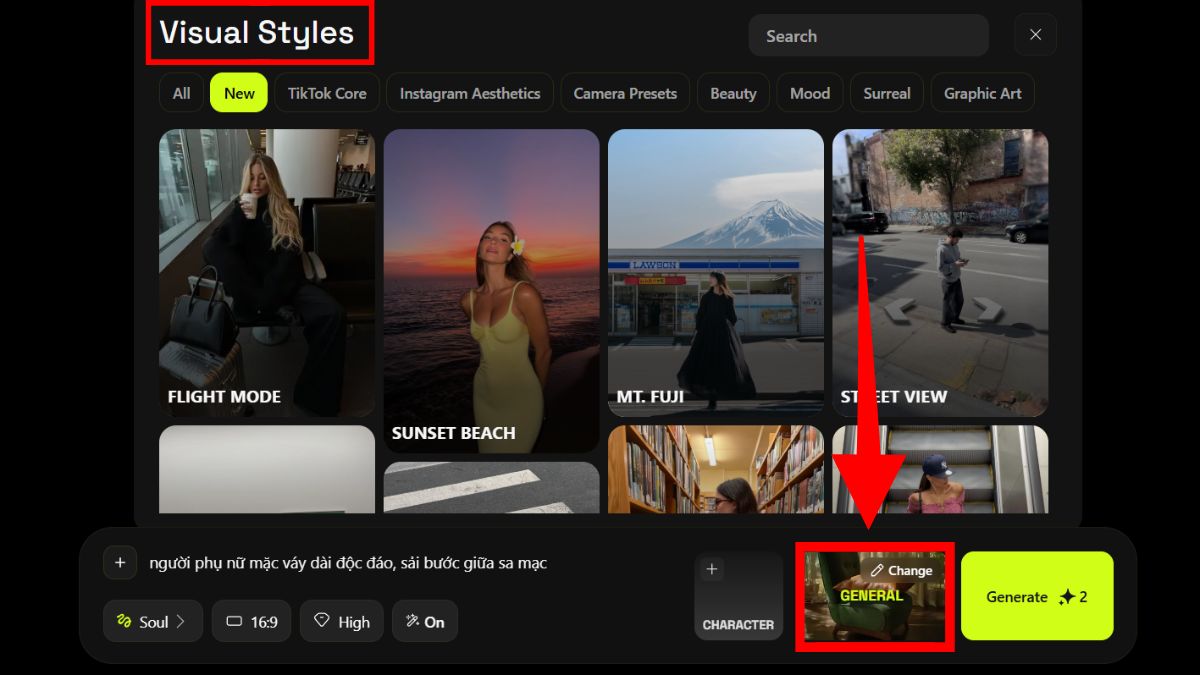1200x675 pixels.
Task: Close the Visual Styles panel with X
Action: 1035,35
